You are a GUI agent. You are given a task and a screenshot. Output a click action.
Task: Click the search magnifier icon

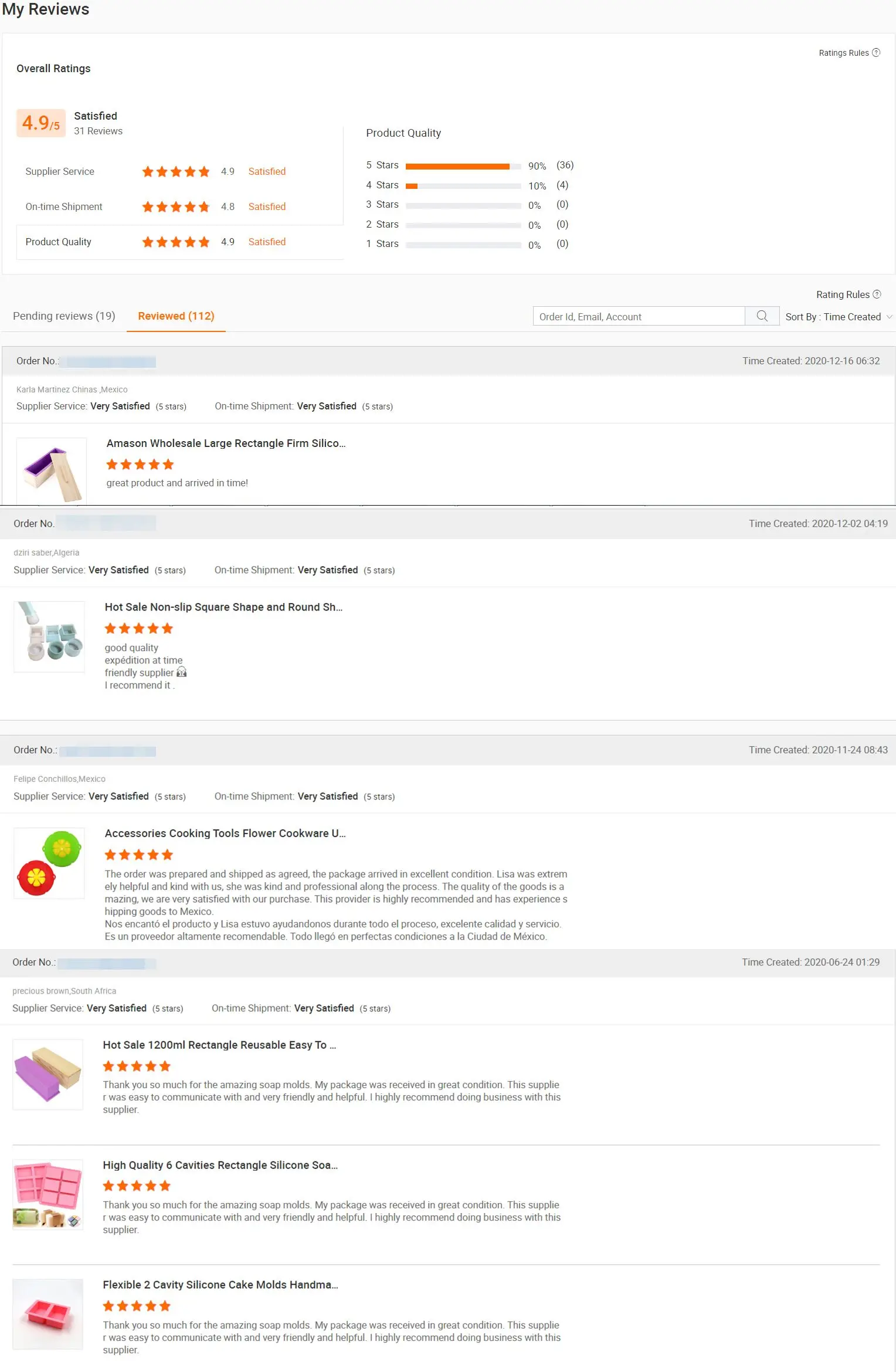click(x=762, y=316)
